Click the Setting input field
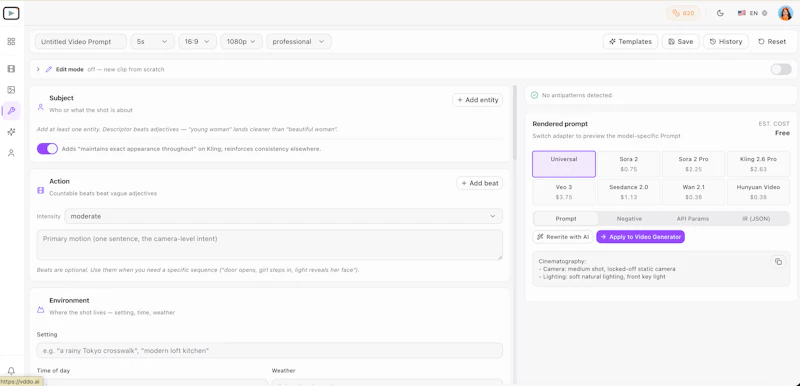The height and width of the screenshot is (386, 800). pyautogui.click(x=269, y=350)
